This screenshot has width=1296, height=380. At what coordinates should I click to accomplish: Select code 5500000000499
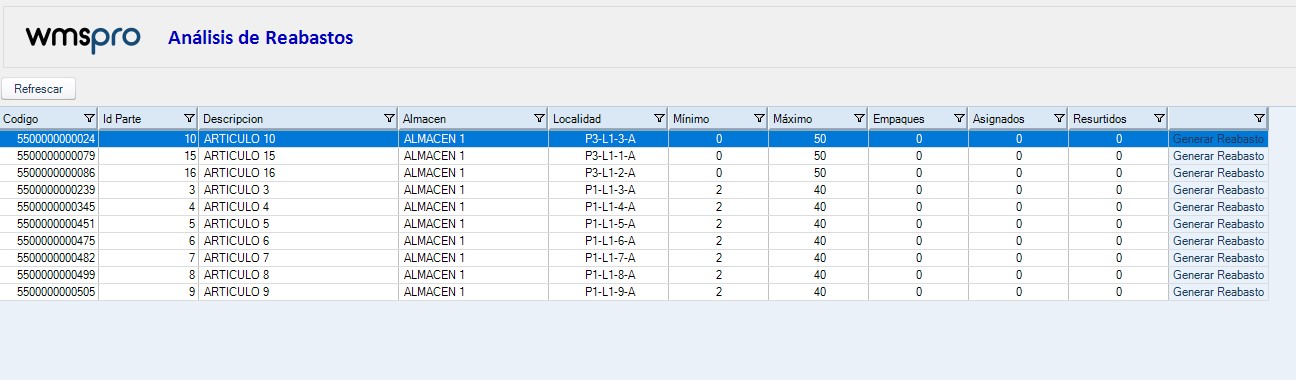[x=49, y=275]
